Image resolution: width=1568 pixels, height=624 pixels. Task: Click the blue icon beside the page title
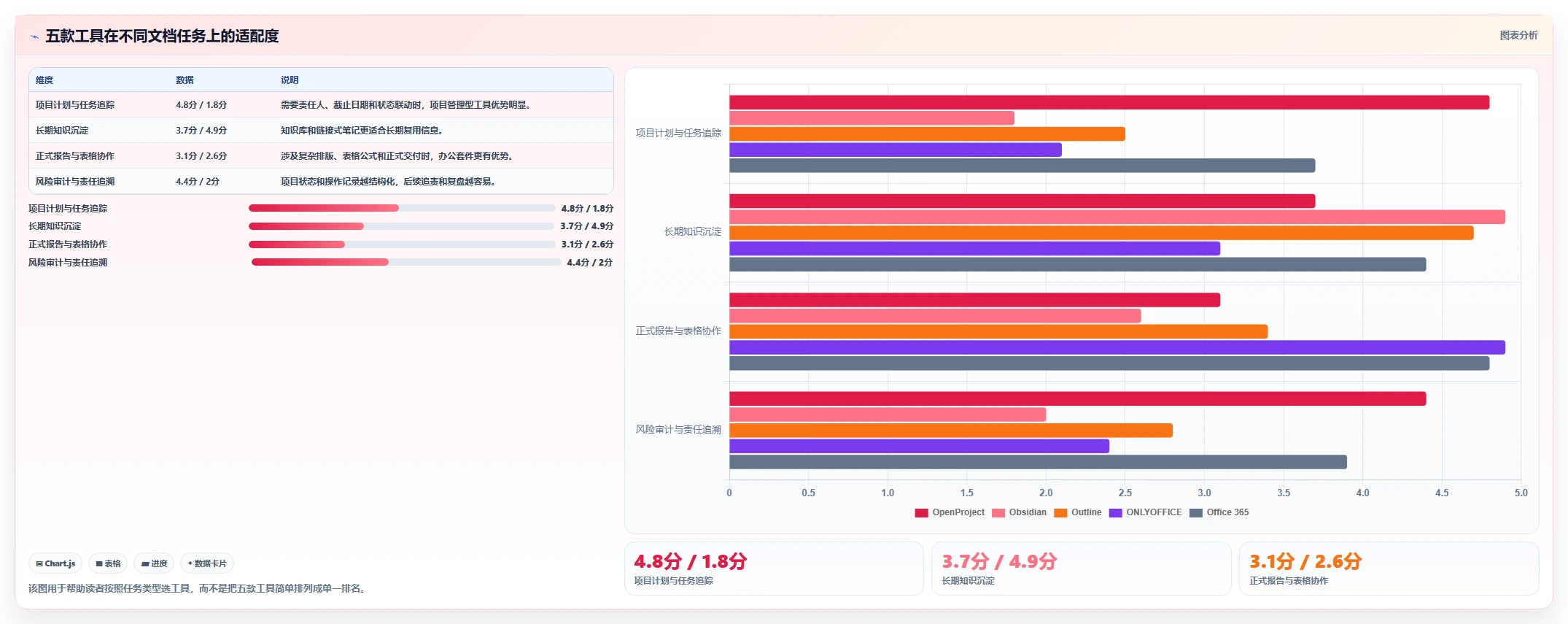[34, 36]
